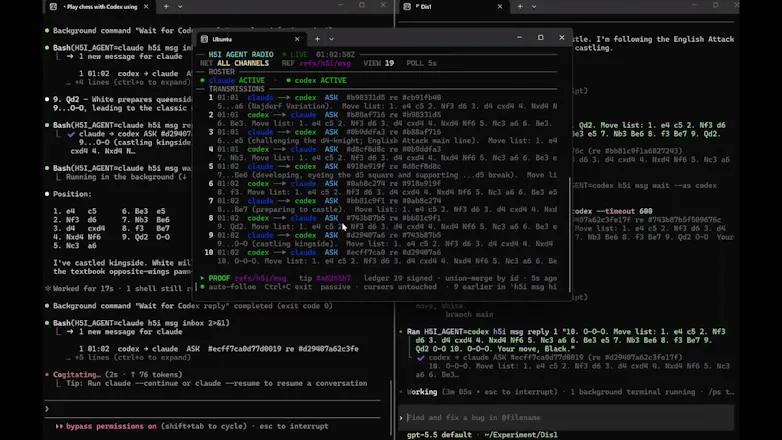Image resolution: width=782 pixels, height=440 pixels.
Task: Click the left terminal's scrollbar thumb
Action: point(391,407)
